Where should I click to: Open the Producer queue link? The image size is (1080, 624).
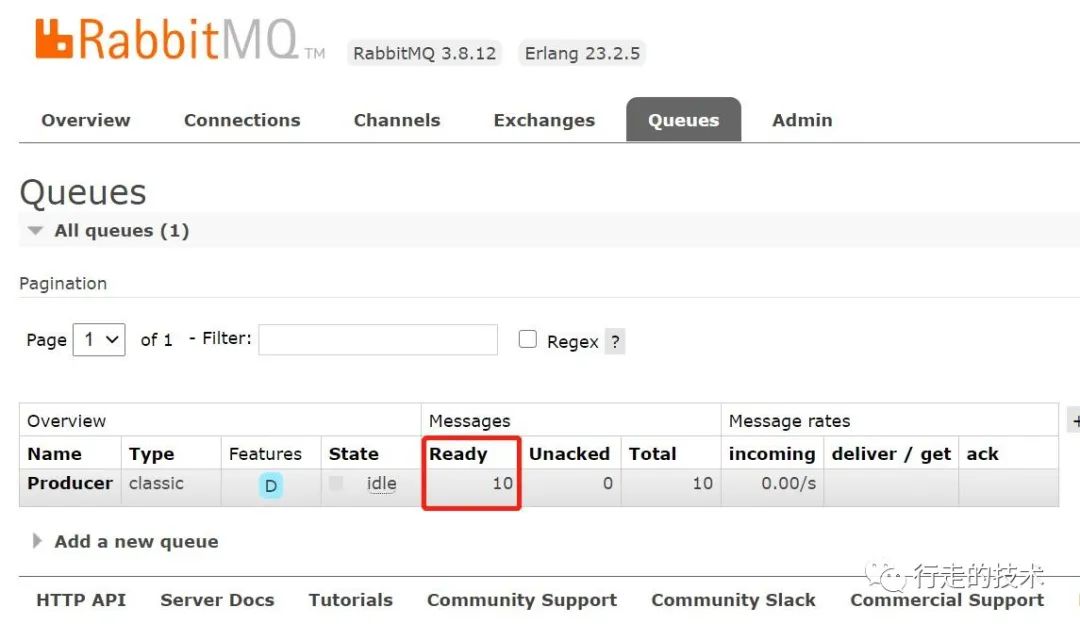pyautogui.click(x=70, y=483)
